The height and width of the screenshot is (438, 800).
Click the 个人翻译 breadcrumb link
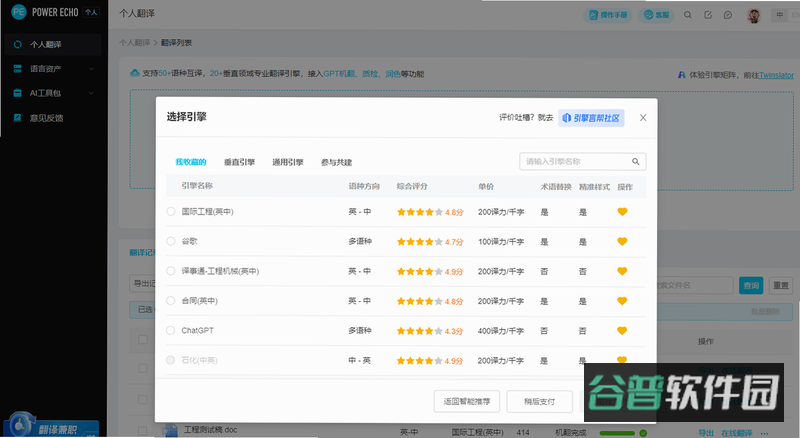(x=135, y=42)
